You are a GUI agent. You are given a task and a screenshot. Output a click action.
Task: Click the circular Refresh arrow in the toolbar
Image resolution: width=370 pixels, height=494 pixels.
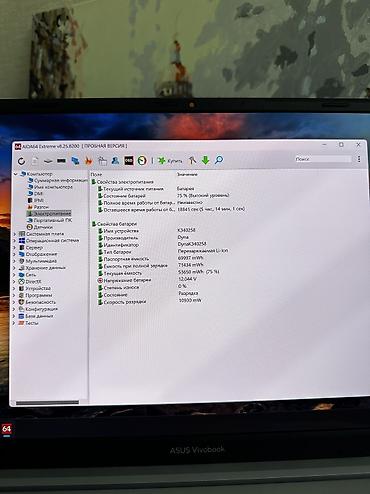point(22,161)
